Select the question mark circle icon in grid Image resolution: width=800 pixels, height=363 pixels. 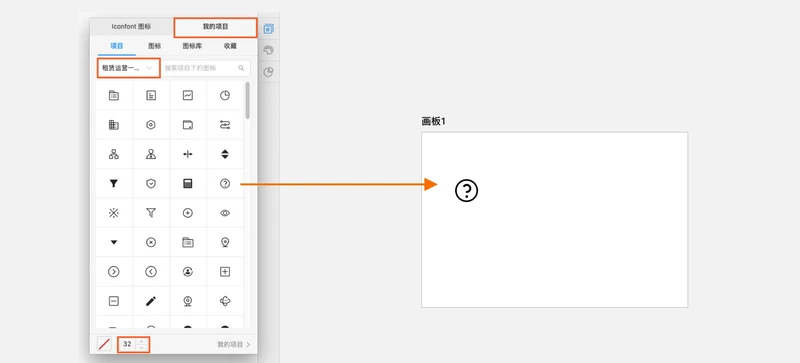tap(225, 184)
